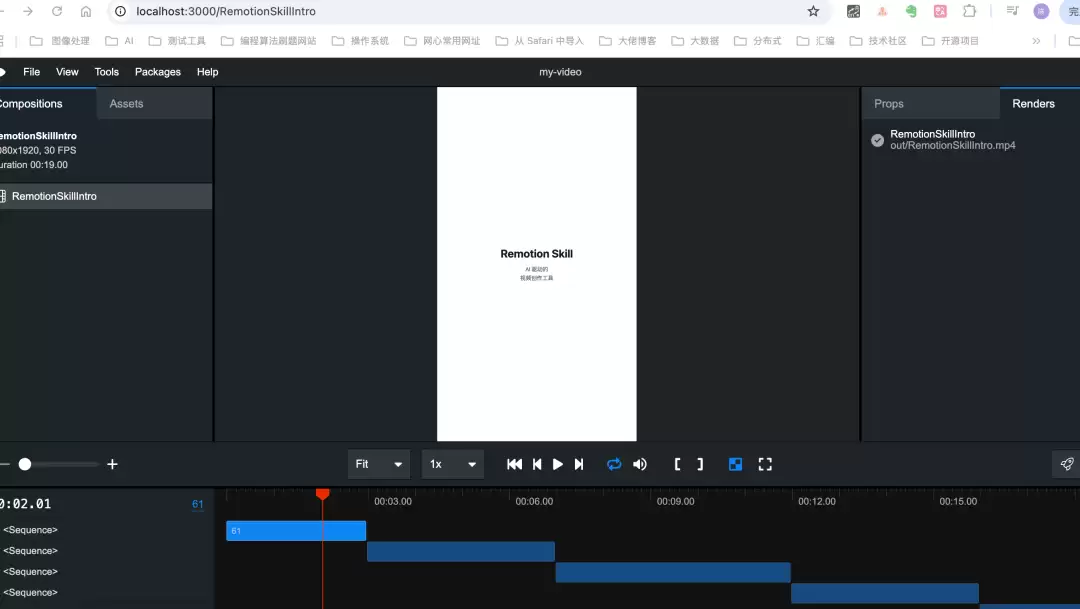Go forward in browser history

pos(28,11)
